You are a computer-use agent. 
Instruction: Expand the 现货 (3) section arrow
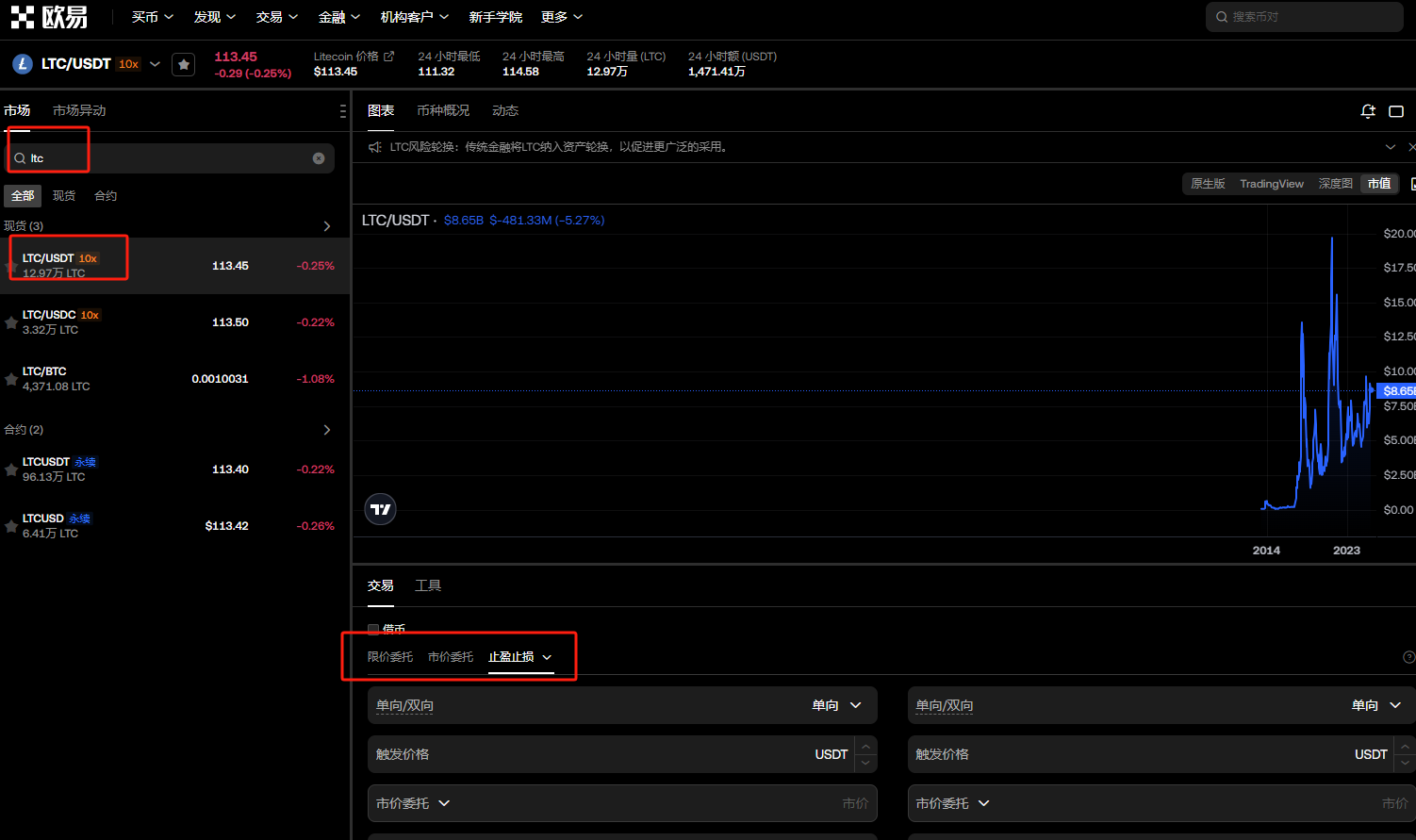coord(327,226)
